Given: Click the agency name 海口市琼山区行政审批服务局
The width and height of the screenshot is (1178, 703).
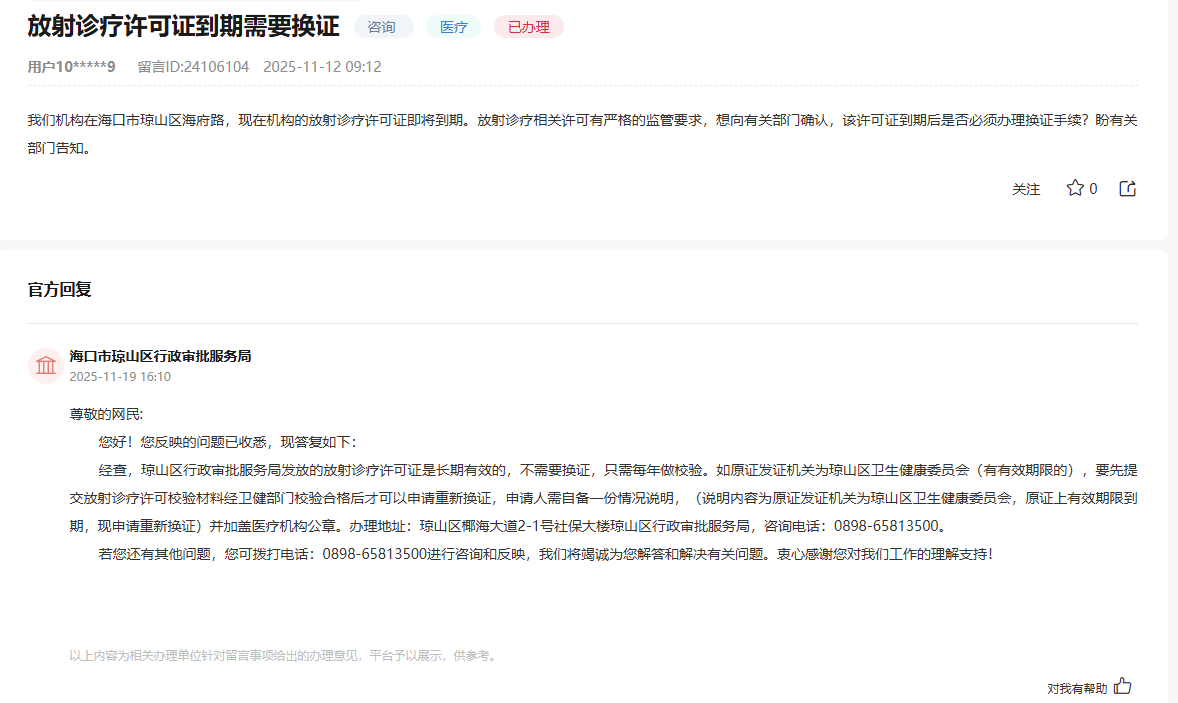Looking at the screenshot, I should click(x=159, y=355).
